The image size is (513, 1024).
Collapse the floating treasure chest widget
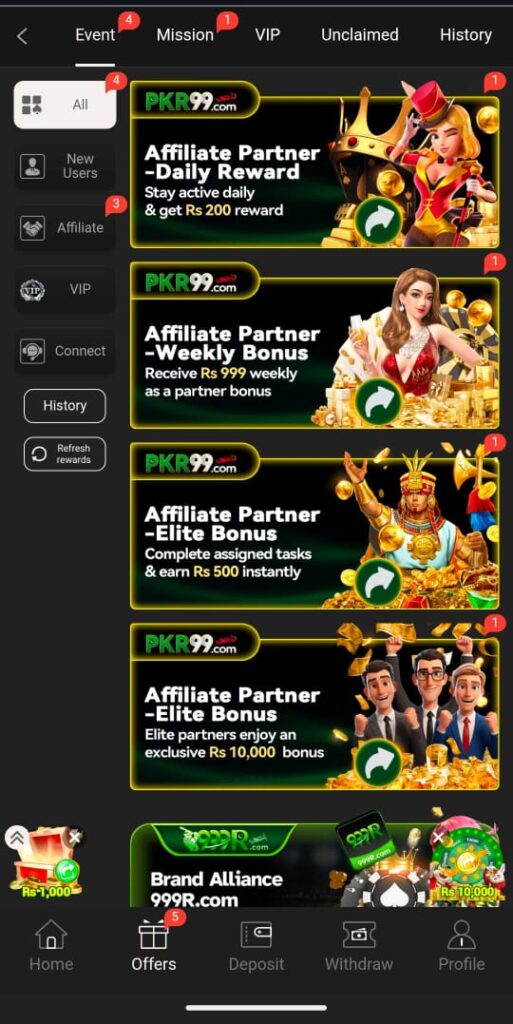coord(16,837)
